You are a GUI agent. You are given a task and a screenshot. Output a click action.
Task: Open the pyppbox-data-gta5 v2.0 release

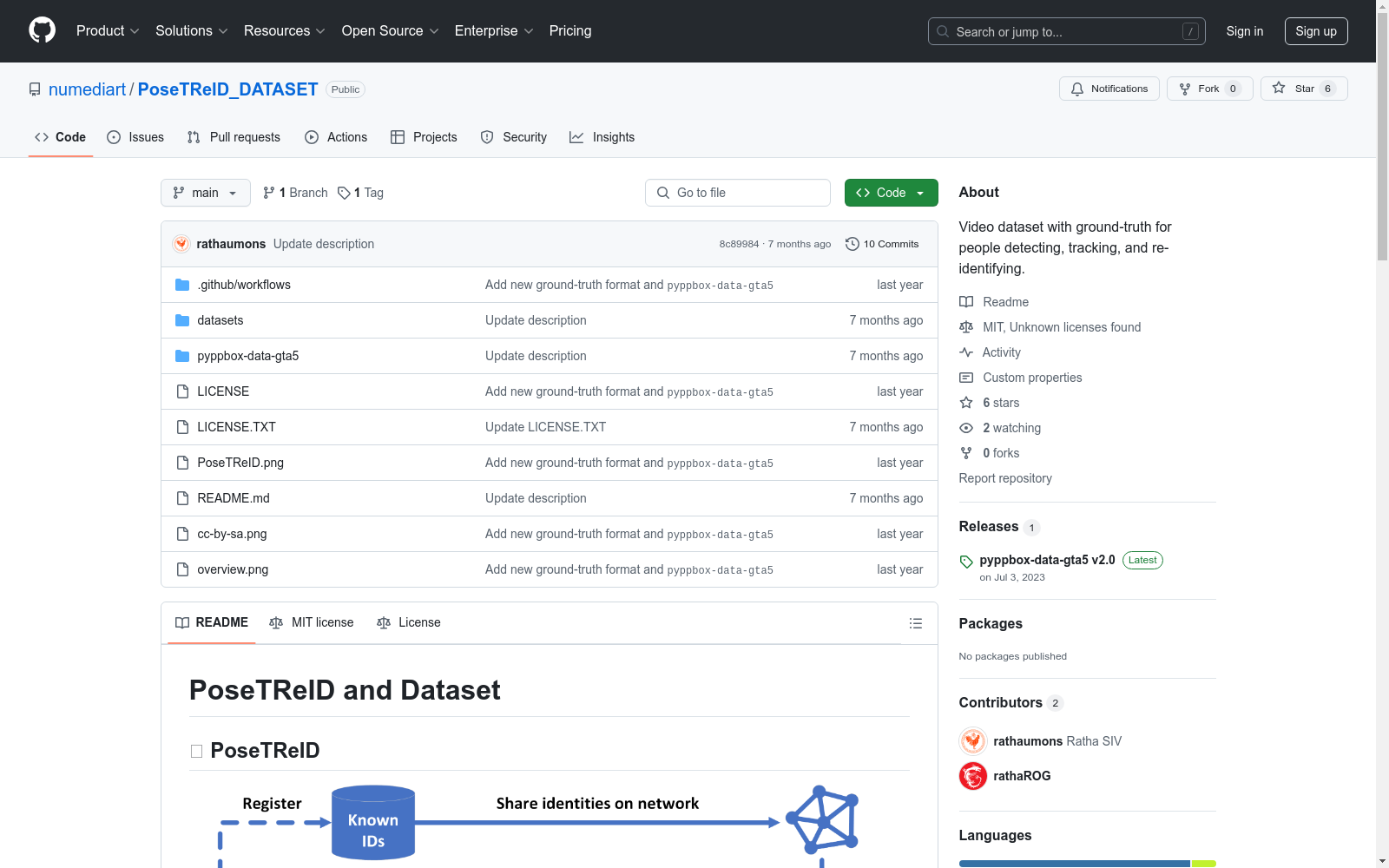[x=1047, y=560]
